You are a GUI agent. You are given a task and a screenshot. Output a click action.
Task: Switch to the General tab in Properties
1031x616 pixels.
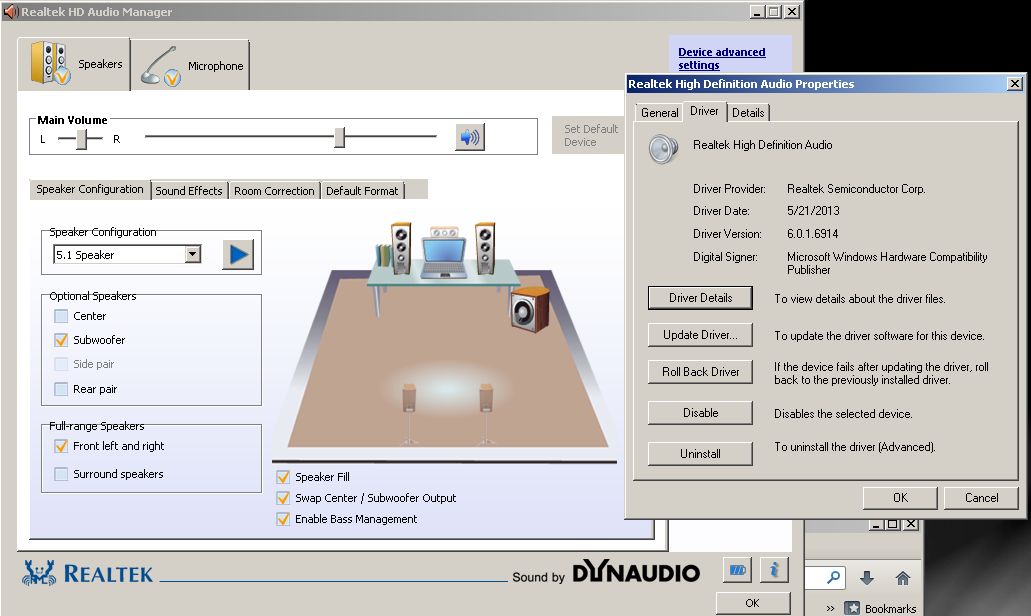(659, 113)
